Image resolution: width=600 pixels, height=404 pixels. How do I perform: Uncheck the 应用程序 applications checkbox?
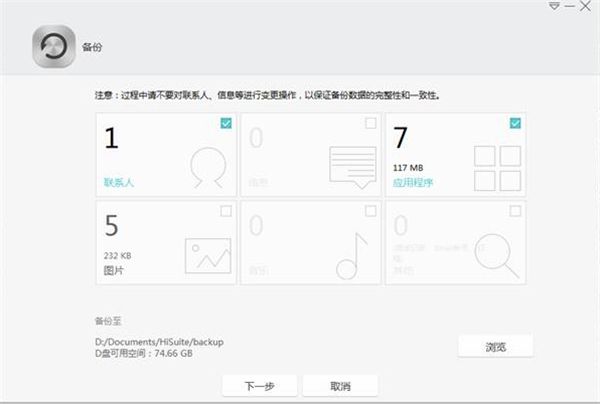point(515,123)
